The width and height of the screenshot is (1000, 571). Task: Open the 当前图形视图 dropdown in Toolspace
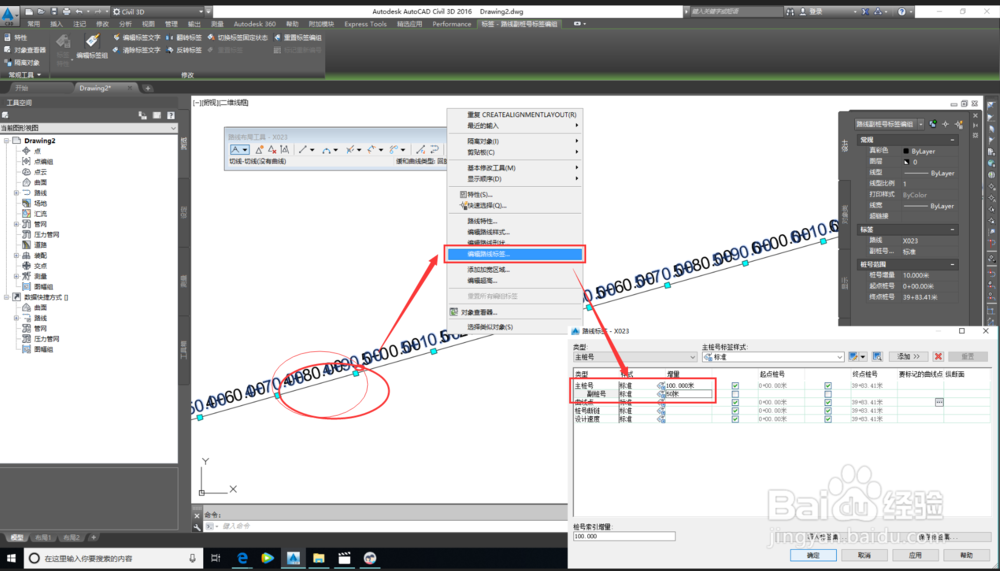click(89, 128)
